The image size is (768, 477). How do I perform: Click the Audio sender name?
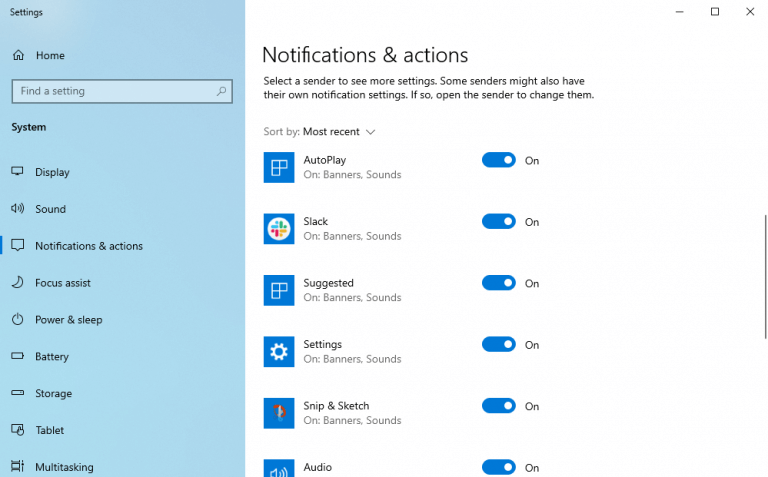click(x=317, y=467)
